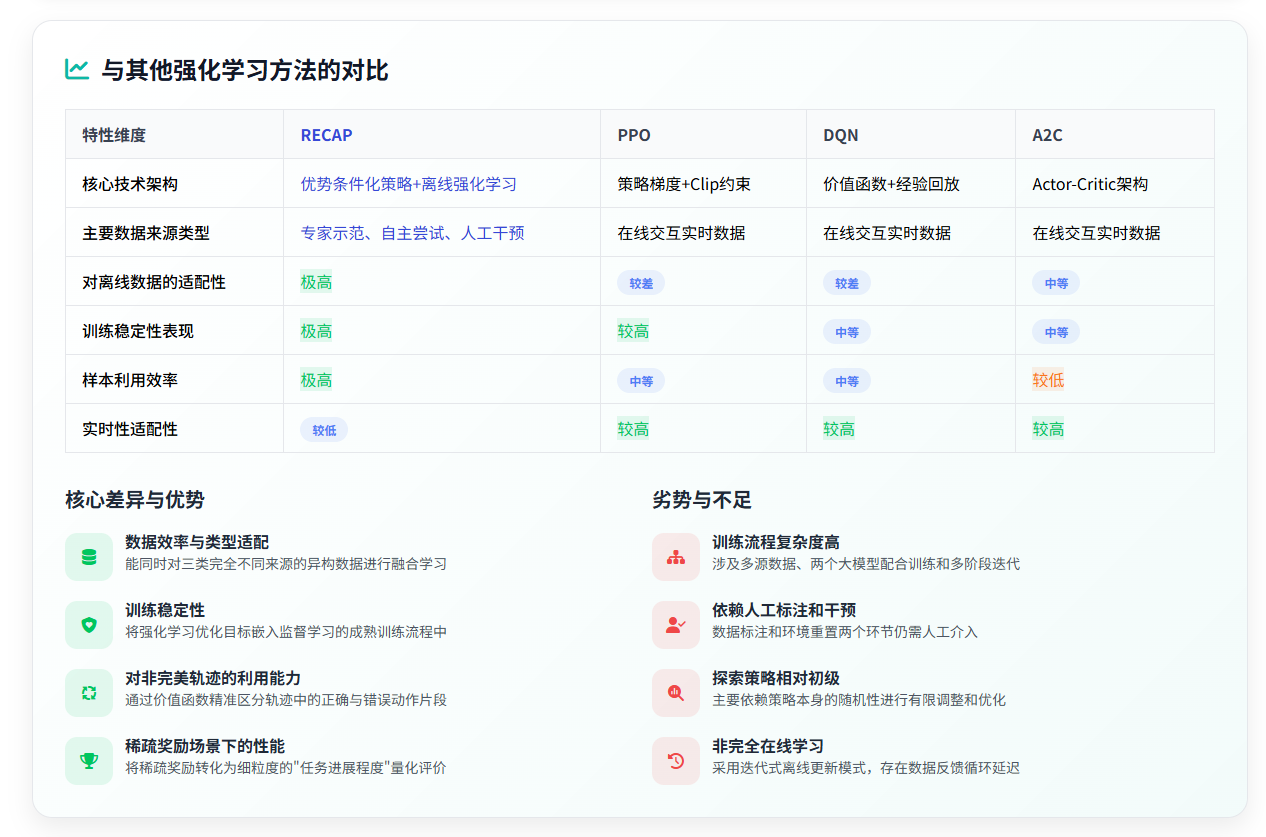1266x837 pixels.
Task: Click DQN's 较高 badge in 实时性适配性 row
Action: pyautogui.click(x=839, y=429)
